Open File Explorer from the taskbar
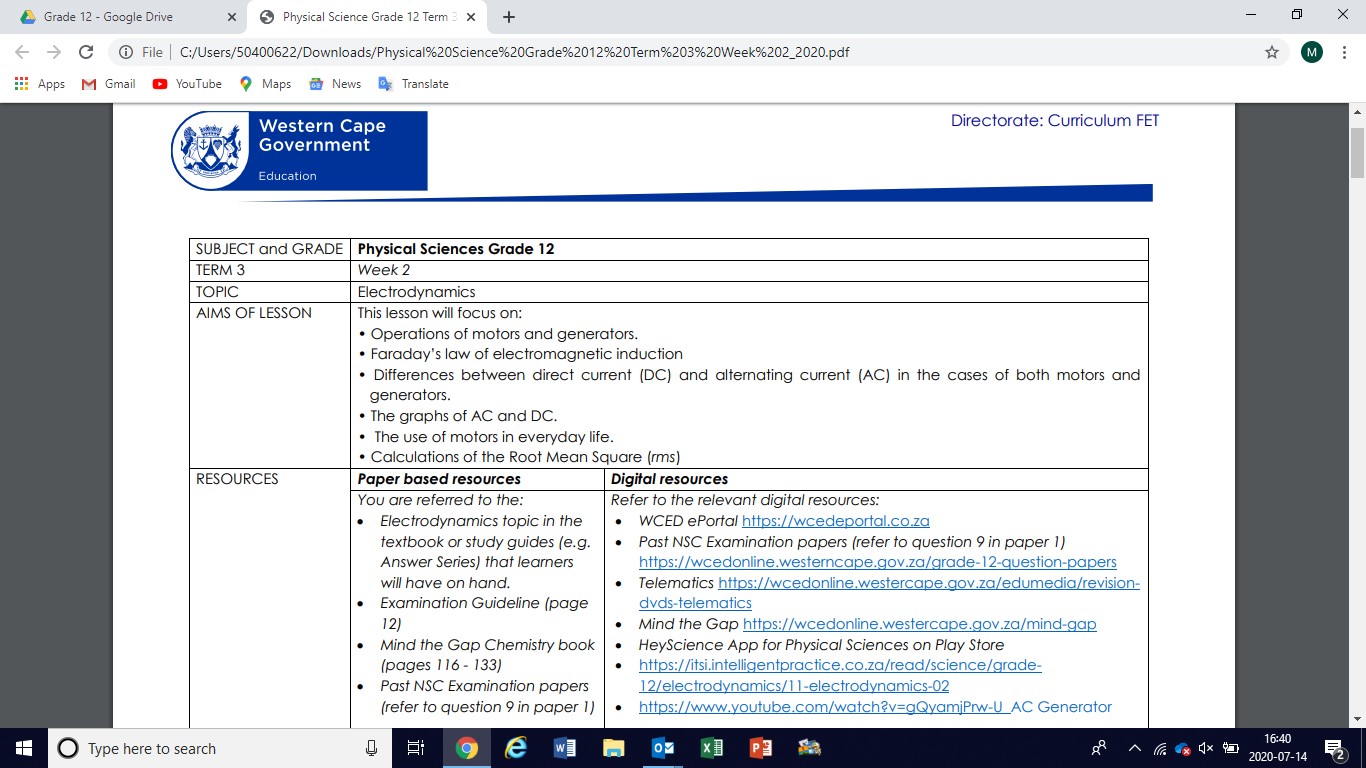Viewport: 1366px width, 768px height. coord(613,748)
